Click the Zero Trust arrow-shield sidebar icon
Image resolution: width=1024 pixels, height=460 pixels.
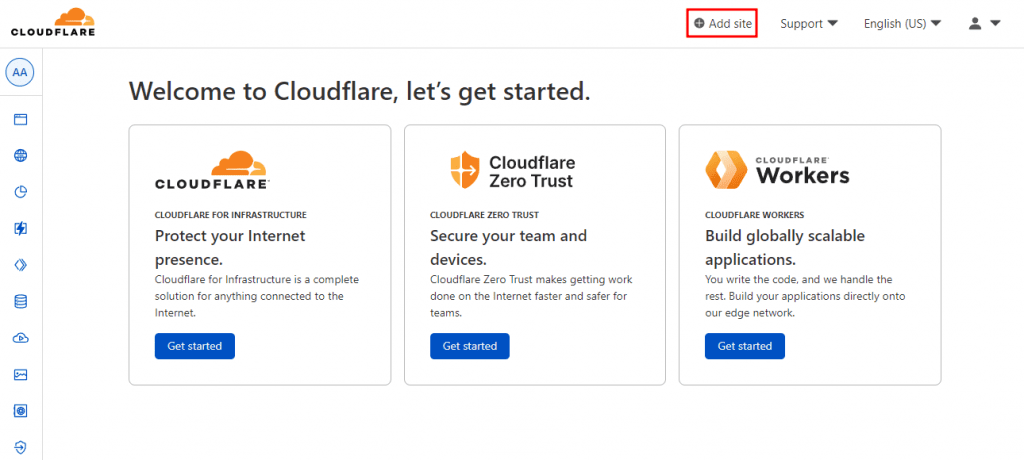click(x=20, y=447)
